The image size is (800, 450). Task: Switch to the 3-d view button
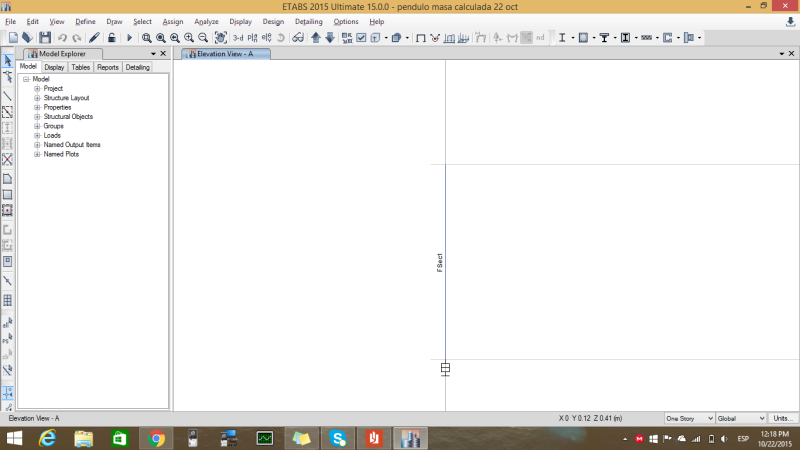pos(238,38)
